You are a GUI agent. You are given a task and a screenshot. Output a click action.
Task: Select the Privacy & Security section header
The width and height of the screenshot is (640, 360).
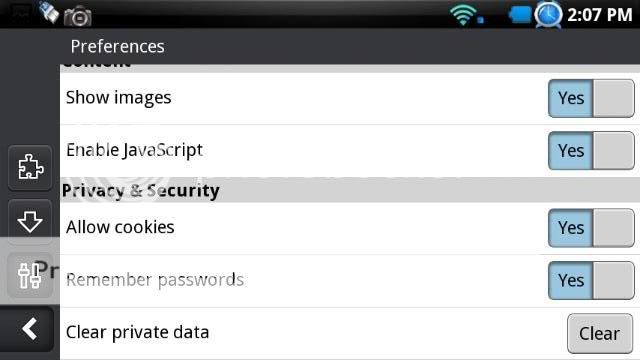[141, 191]
